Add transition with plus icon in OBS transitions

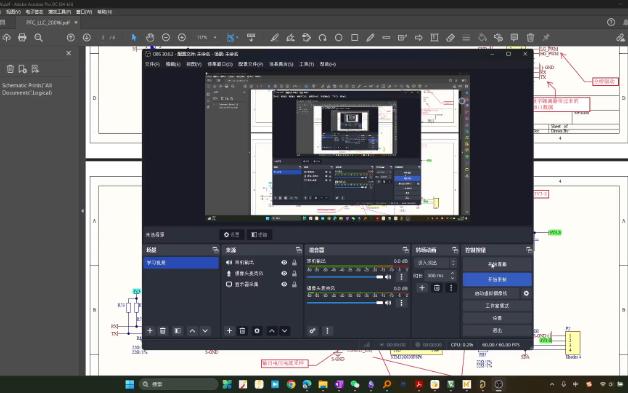point(422,288)
